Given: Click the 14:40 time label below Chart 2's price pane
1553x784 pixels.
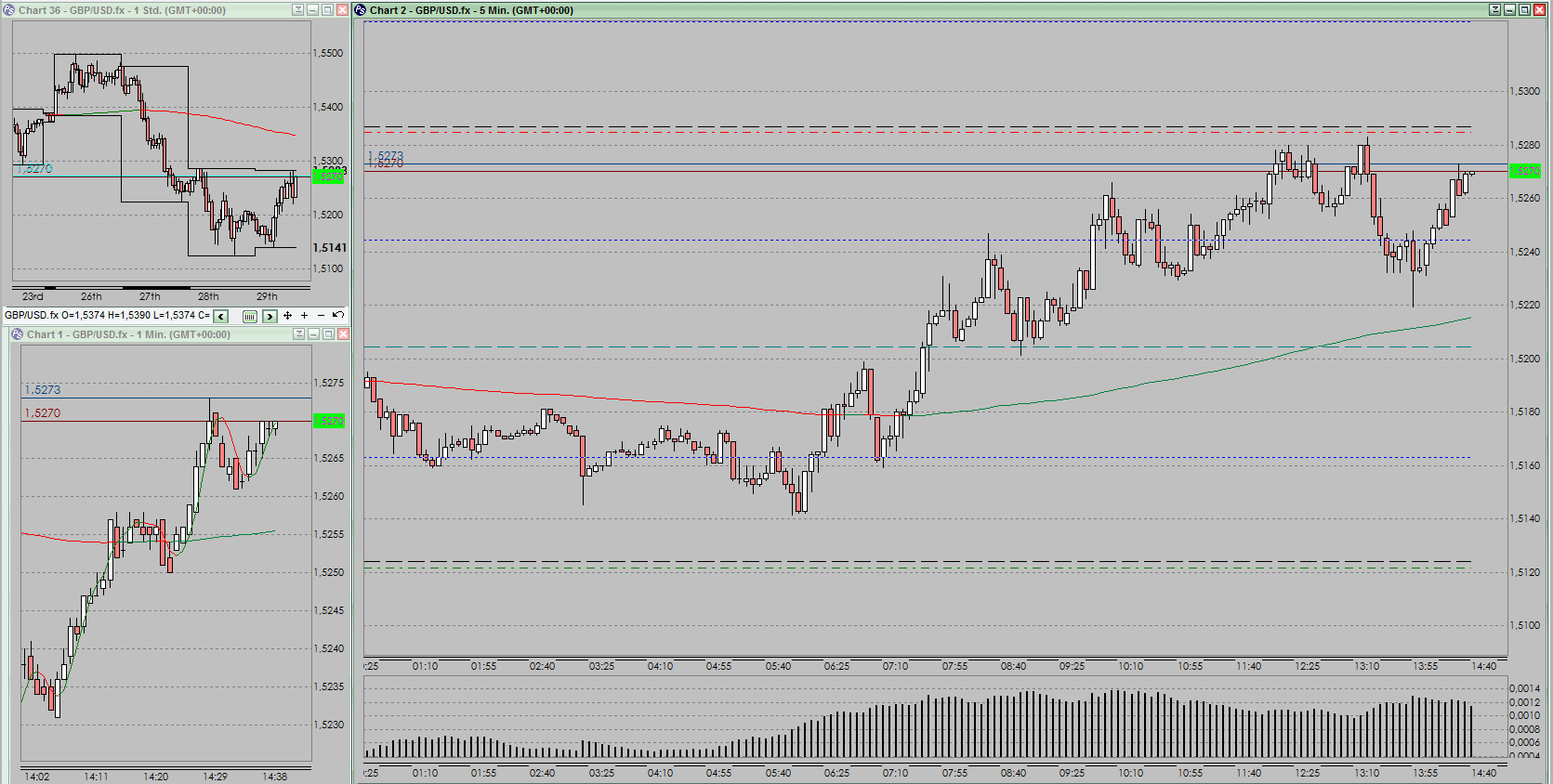Looking at the screenshot, I should (x=1484, y=666).
